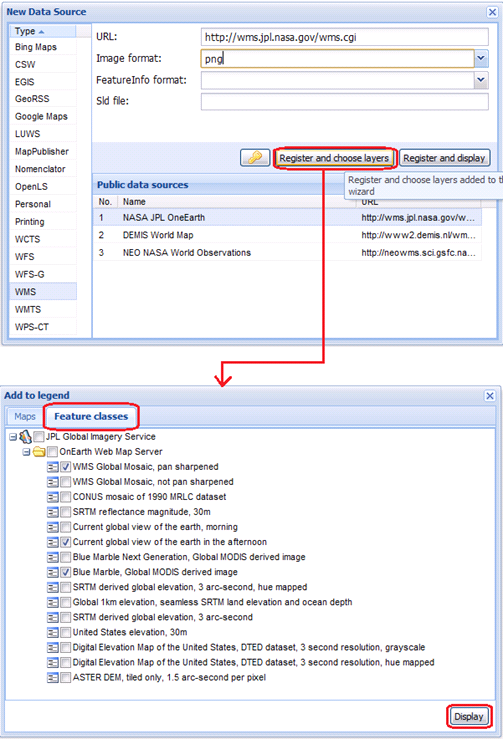This screenshot has height=739, width=503.
Task: Uncheck Blue Marble, Global MODIS derived image
Action: (x=66, y=572)
